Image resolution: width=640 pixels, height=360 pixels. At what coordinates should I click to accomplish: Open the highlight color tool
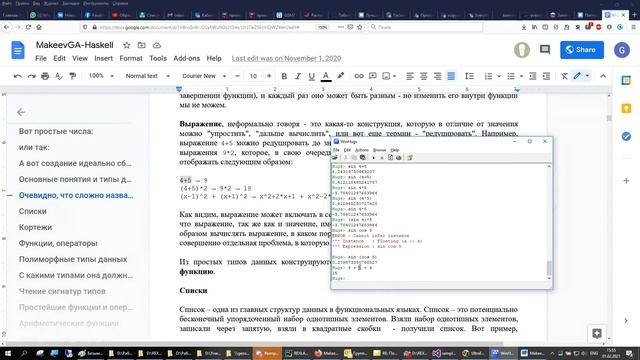click(x=340, y=76)
